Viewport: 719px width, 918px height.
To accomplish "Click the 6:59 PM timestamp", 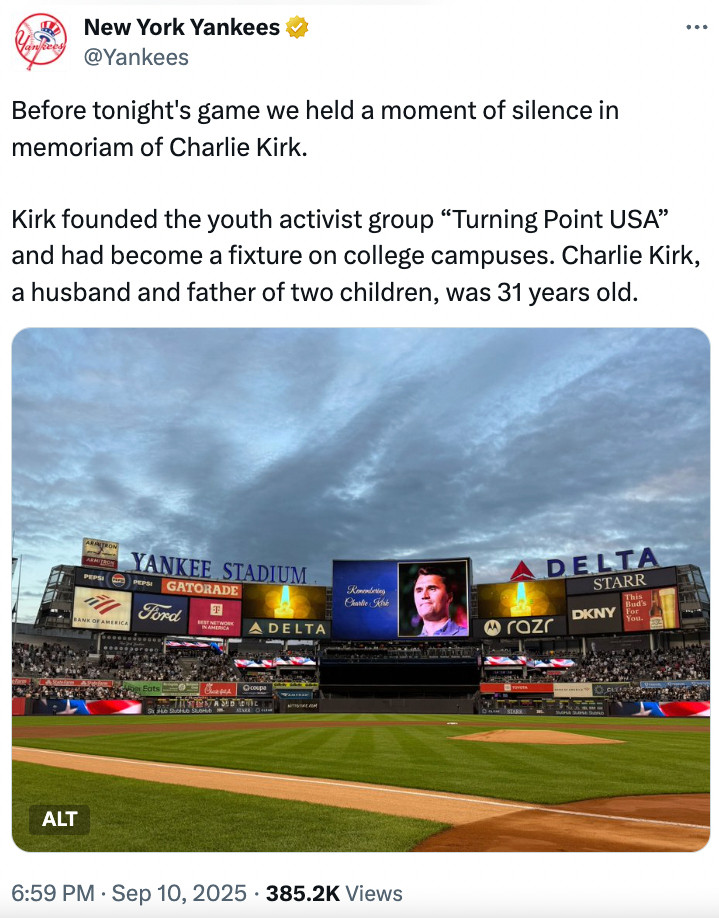I will click(53, 893).
